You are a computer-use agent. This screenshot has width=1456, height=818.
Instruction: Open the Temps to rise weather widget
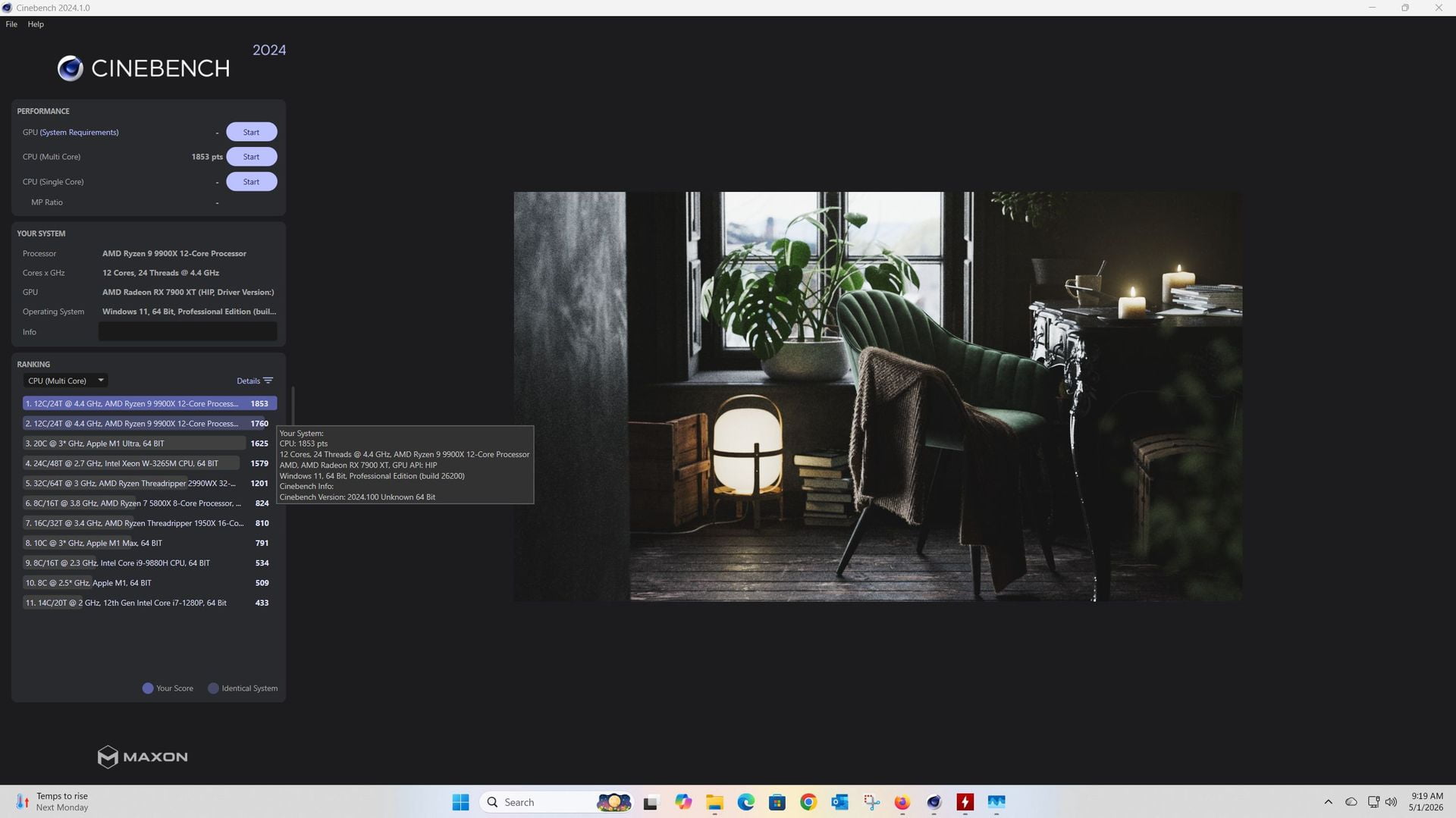[x=52, y=802]
